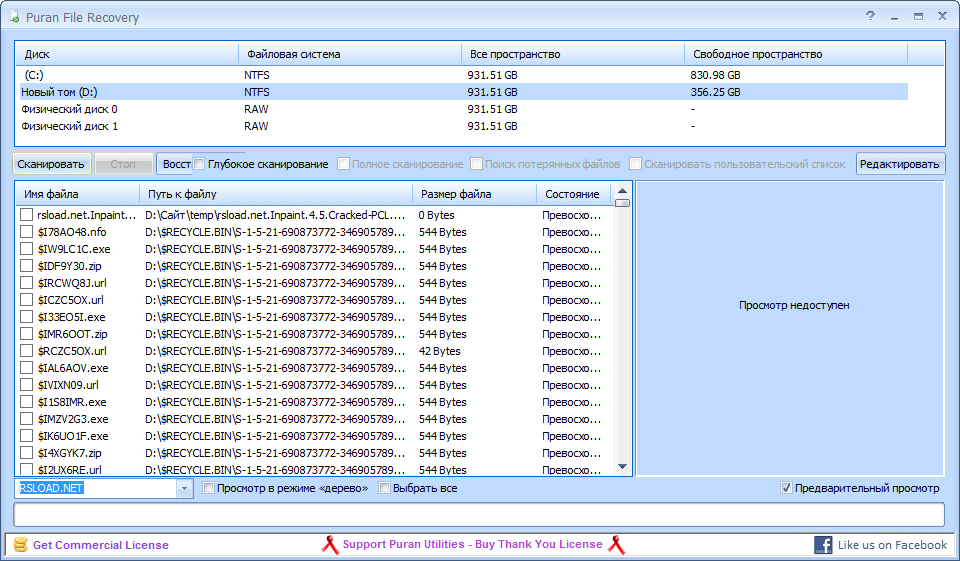Click the left red ribbon icon
The height and width of the screenshot is (561, 960).
click(x=330, y=545)
